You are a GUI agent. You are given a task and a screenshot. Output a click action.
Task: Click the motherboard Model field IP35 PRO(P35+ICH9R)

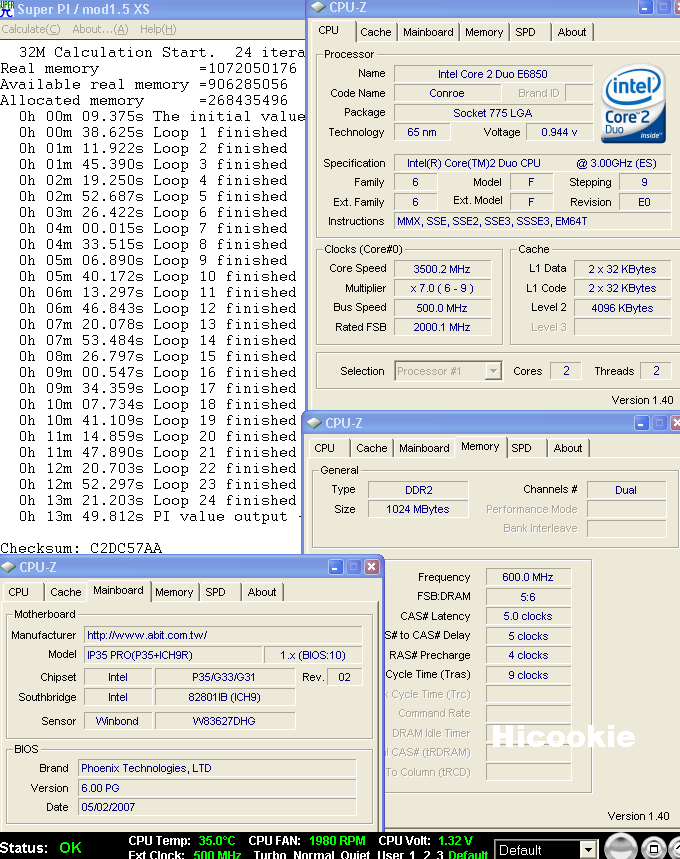(x=172, y=655)
